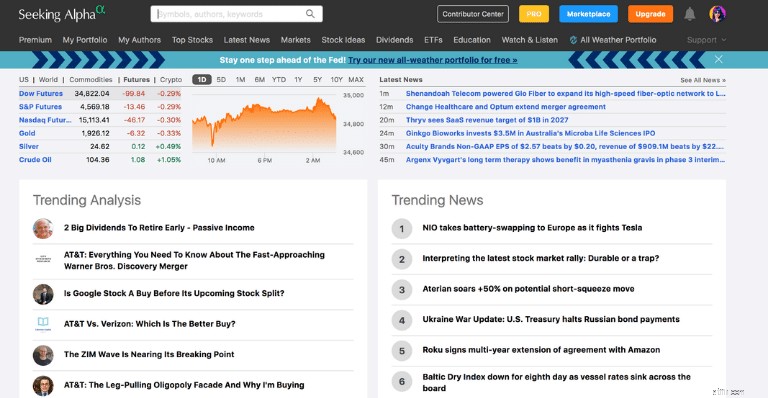The height and width of the screenshot is (398, 768).
Task: Open the Marketplace button
Action: point(588,14)
